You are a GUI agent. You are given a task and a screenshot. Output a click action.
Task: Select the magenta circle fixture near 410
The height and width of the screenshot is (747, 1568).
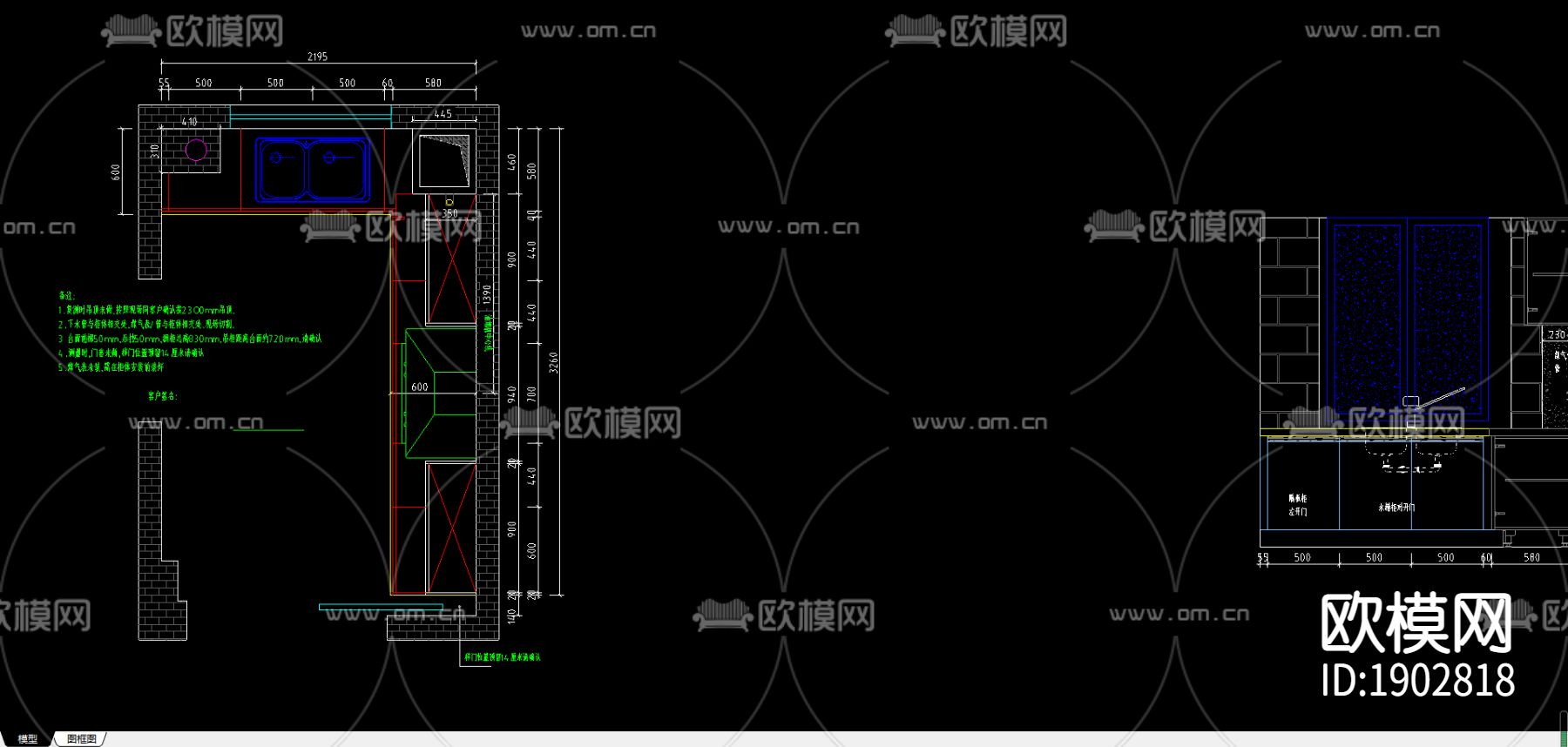click(x=196, y=151)
